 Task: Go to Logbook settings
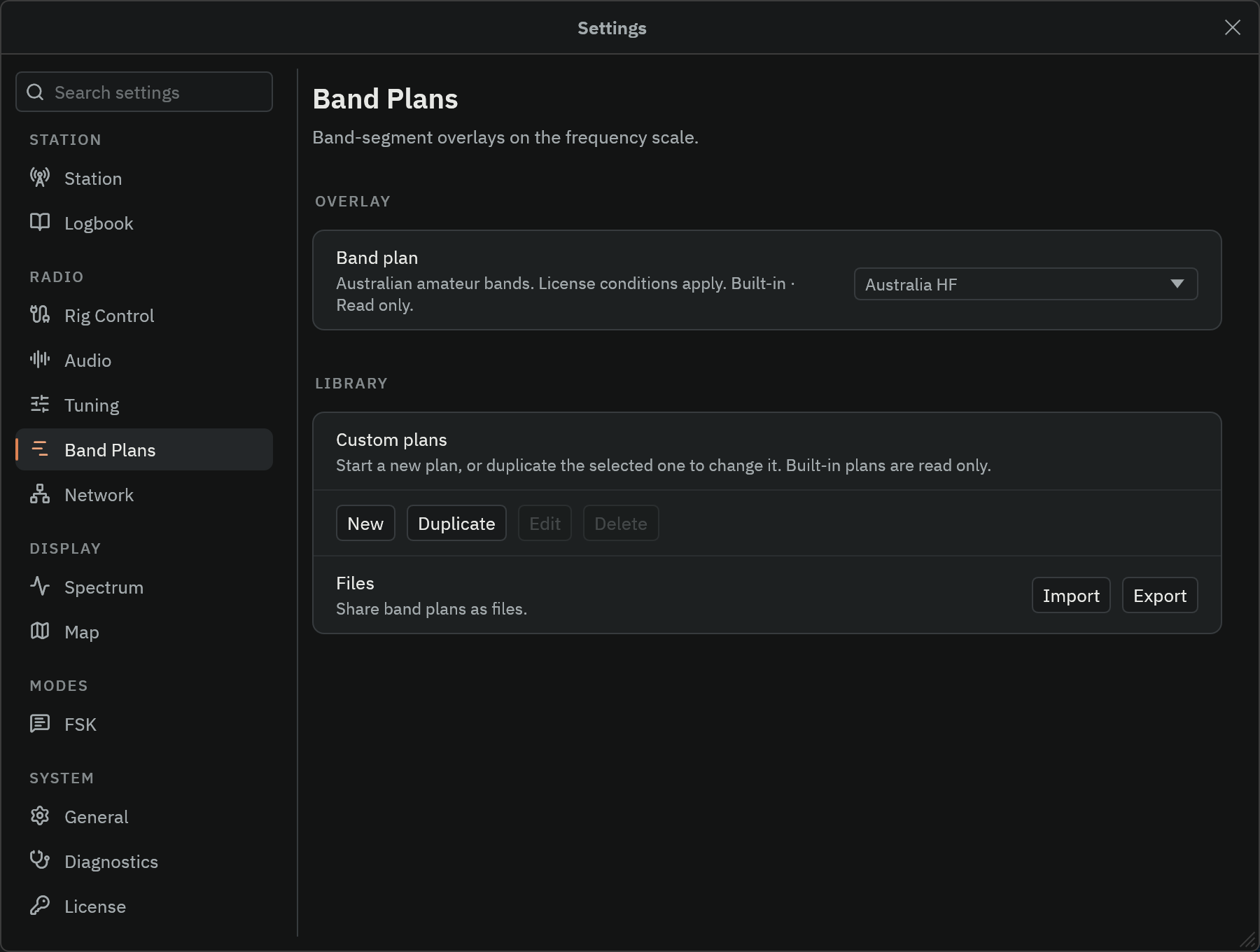(x=144, y=223)
